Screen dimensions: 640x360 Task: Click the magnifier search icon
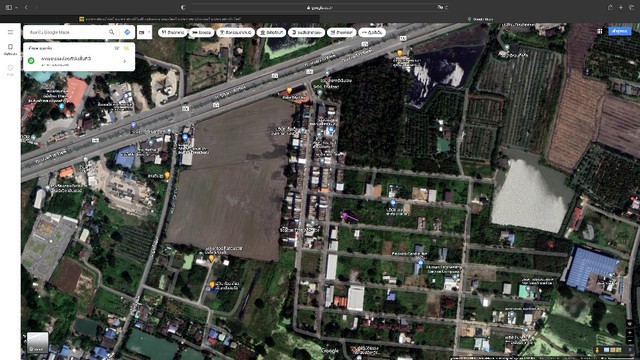click(x=111, y=32)
